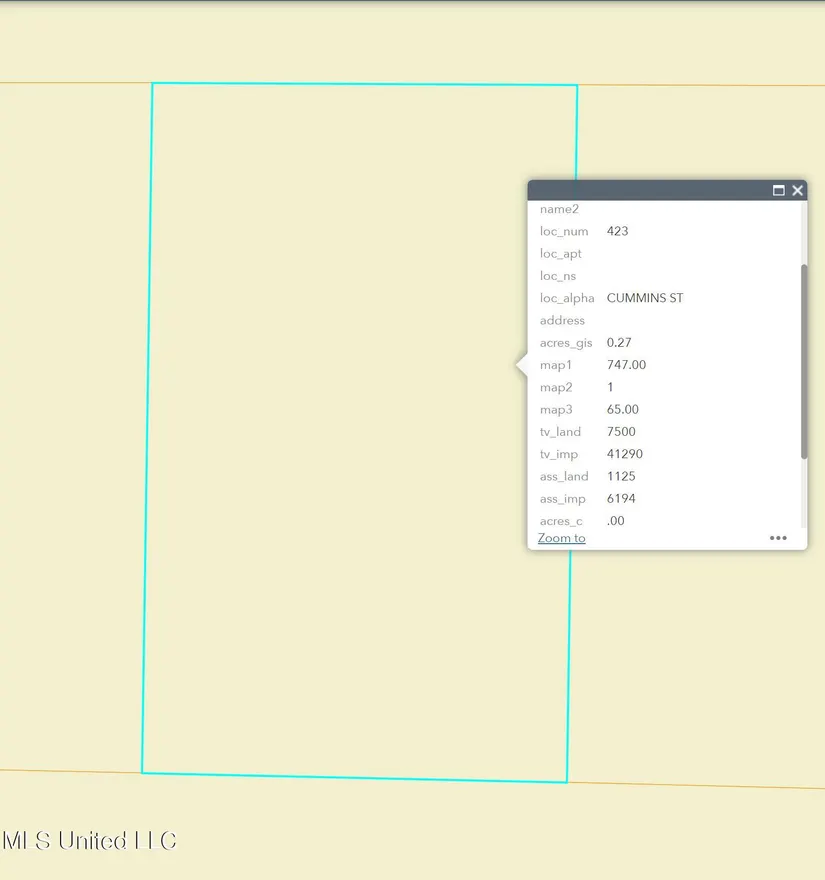The width and height of the screenshot is (825, 880).
Task: Click the CUMMINS ST street name value
Action: pos(645,298)
